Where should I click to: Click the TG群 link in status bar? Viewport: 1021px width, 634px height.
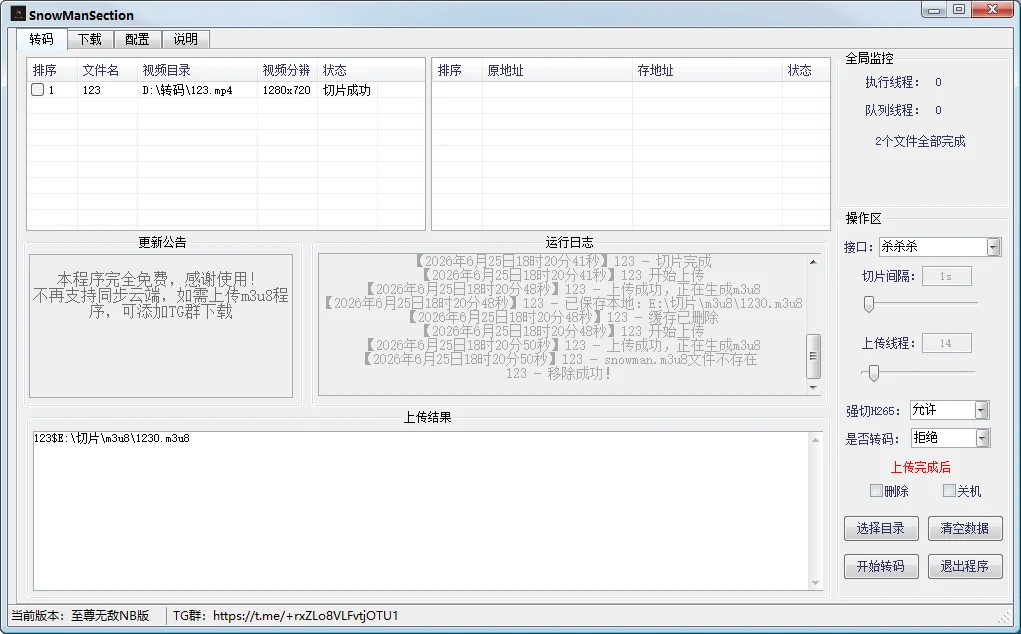tap(305, 615)
